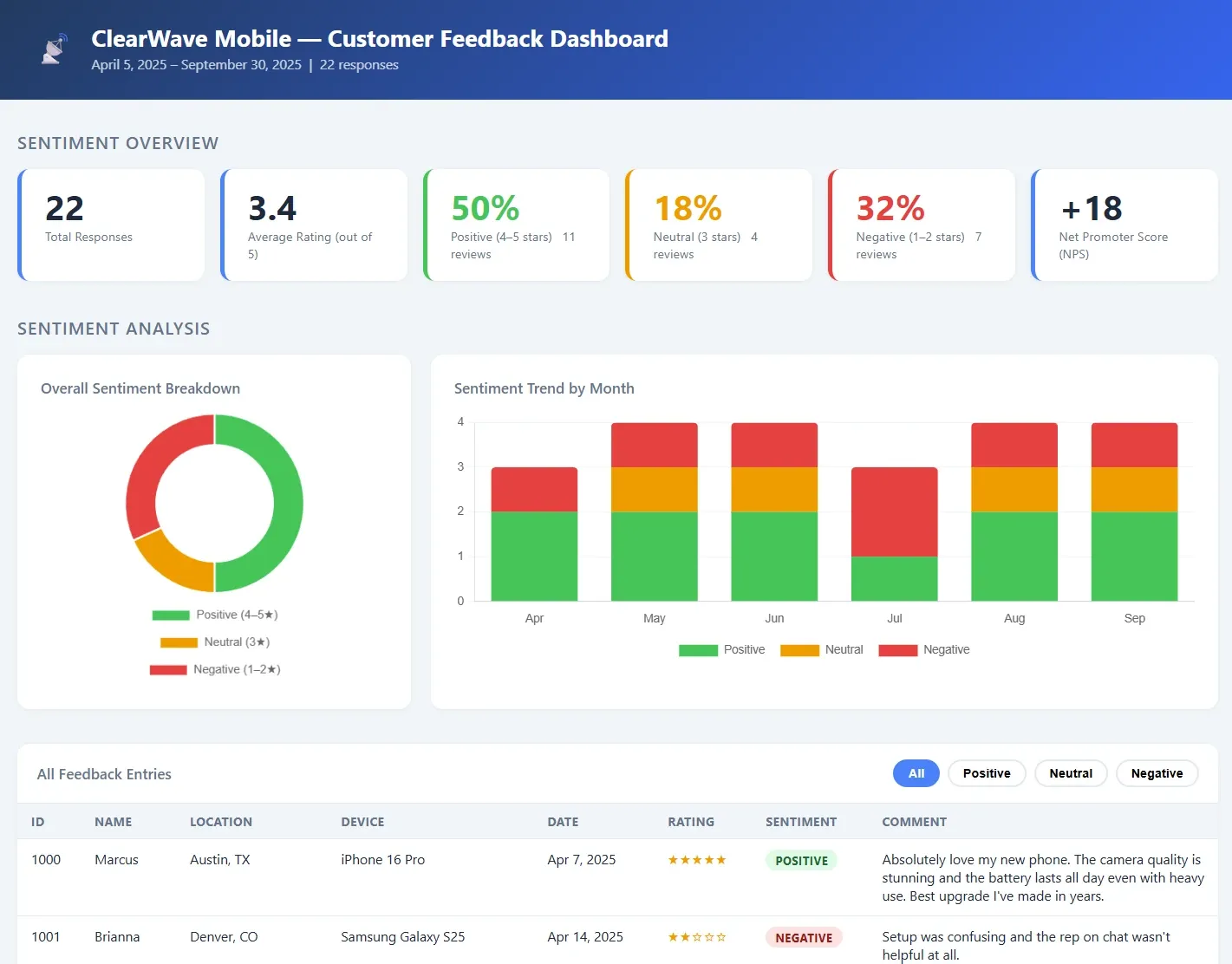Click the "iPhone 16 Pro" device cell
Image resolution: width=1232 pixels, height=964 pixels.
click(383, 860)
